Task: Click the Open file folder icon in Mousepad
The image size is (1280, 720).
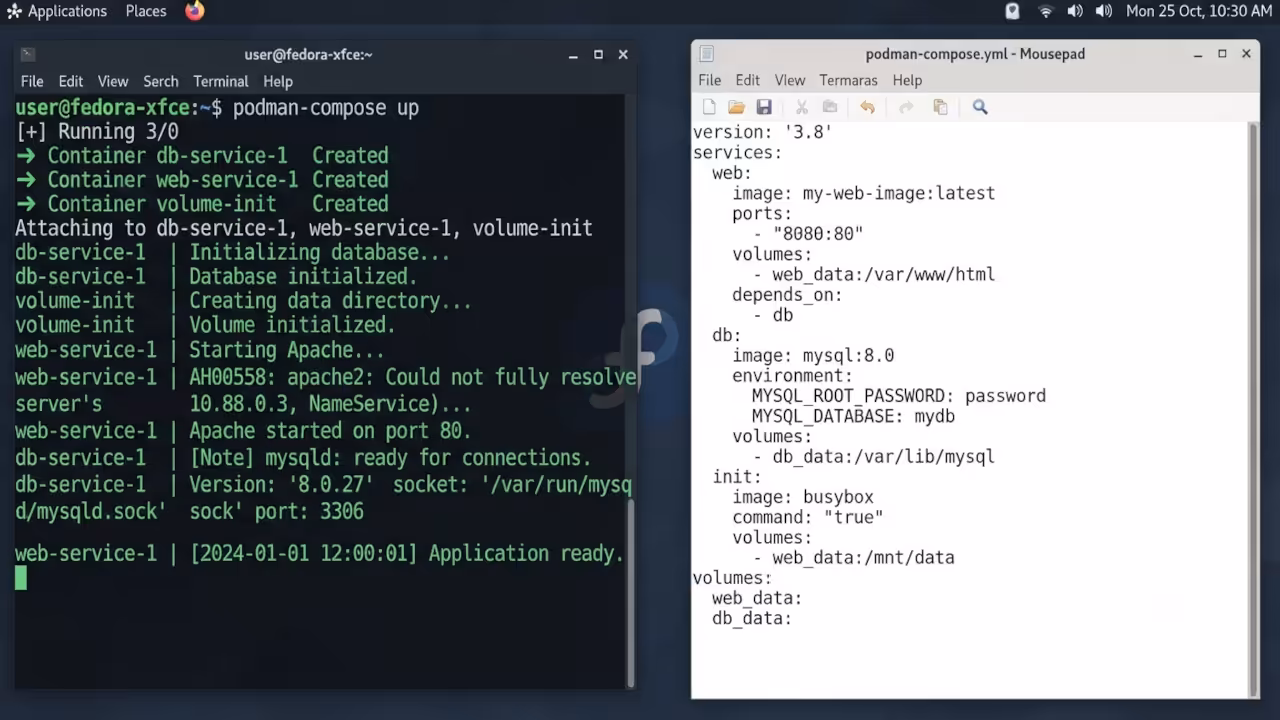Action: pos(736,107)
